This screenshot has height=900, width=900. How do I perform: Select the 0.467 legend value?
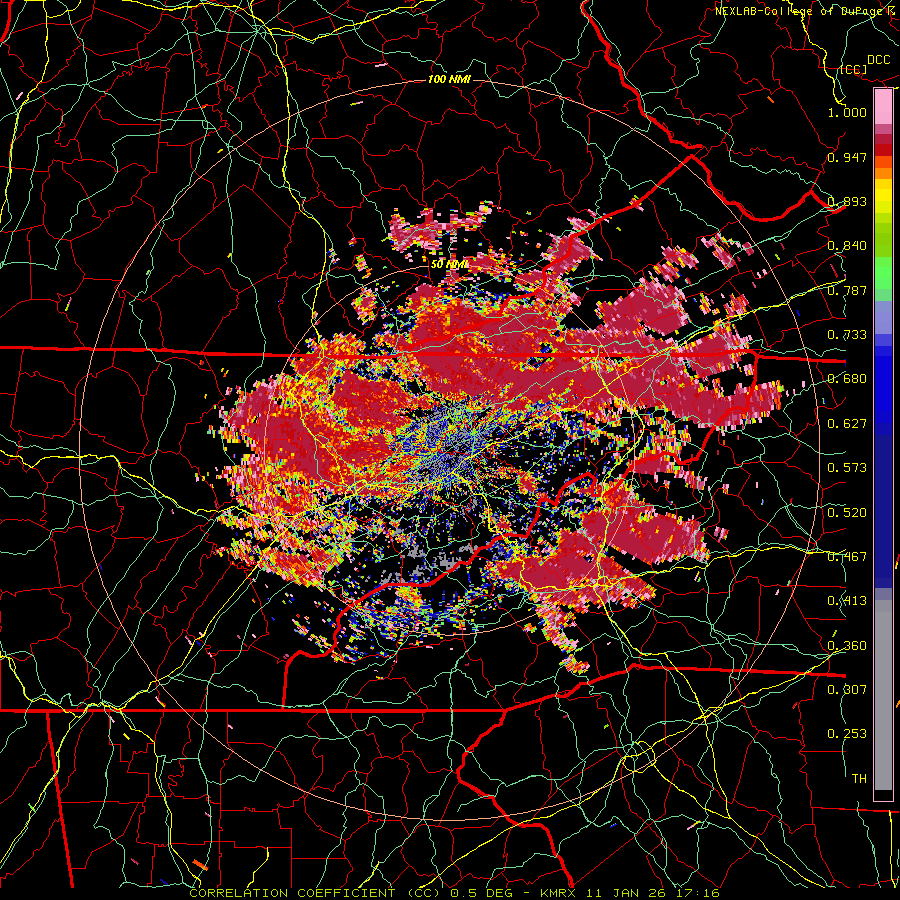[847, 557]
